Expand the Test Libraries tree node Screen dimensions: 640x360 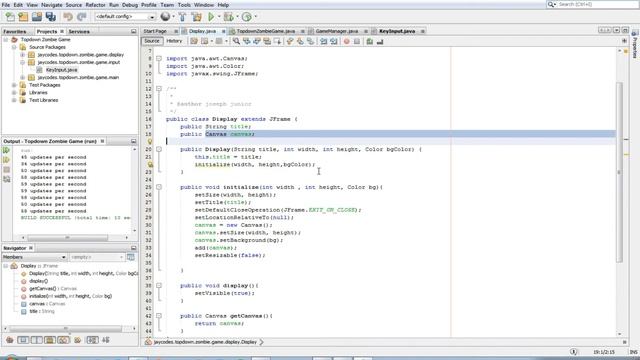pos(14,100)
